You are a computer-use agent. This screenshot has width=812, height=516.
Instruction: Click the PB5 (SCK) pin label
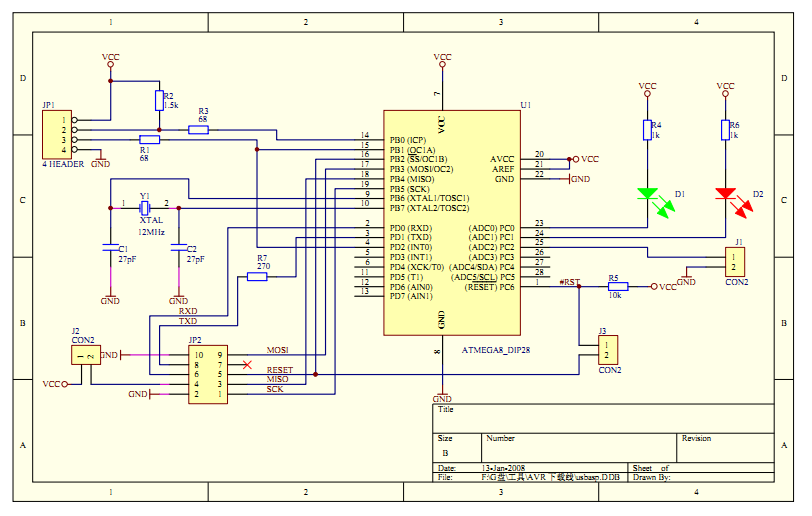click(x=410, y=189)
